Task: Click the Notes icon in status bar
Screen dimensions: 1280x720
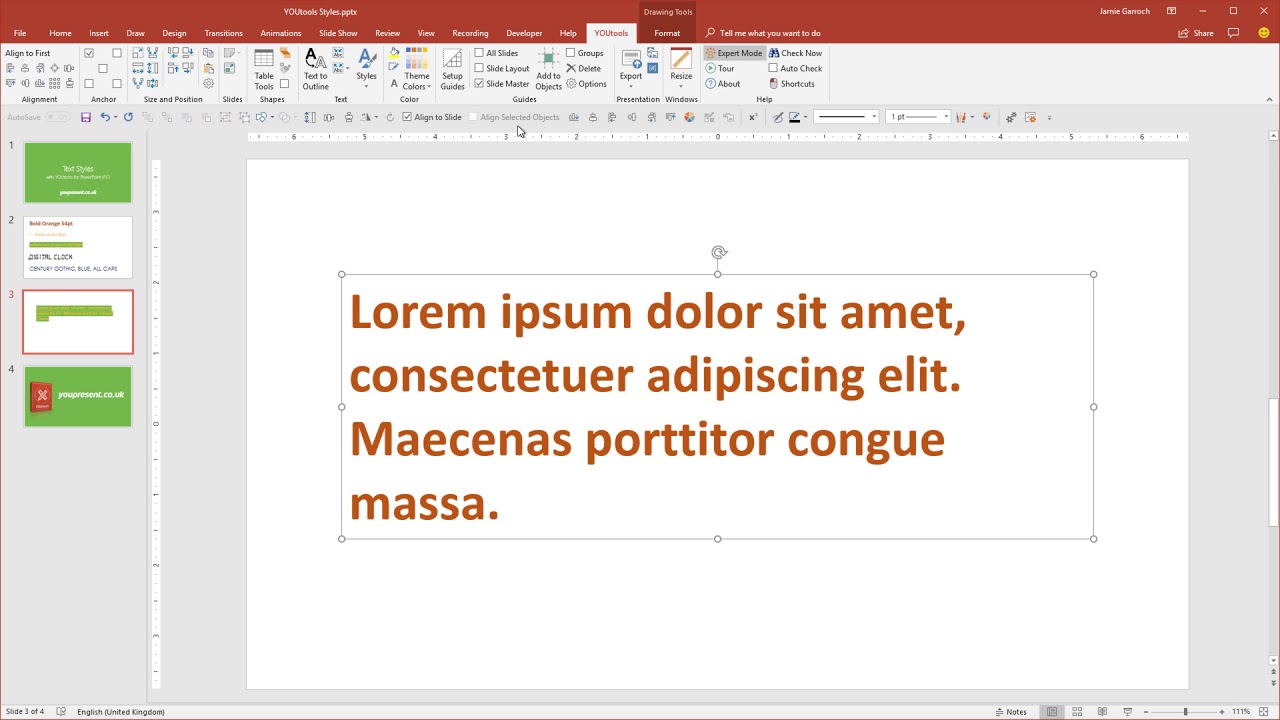Action: coord(1000,712)
